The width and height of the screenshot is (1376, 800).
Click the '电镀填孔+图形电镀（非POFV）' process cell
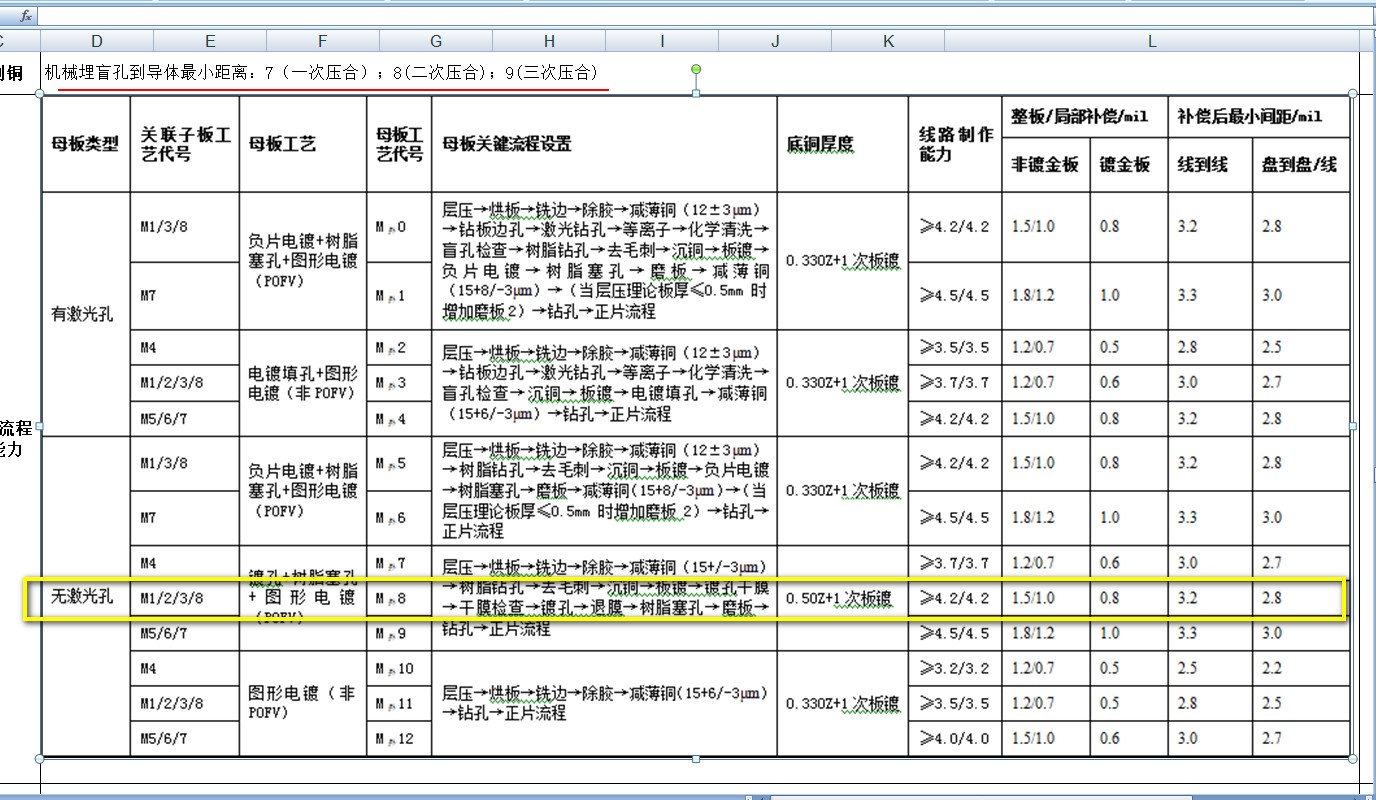click(x=303, y=383)
